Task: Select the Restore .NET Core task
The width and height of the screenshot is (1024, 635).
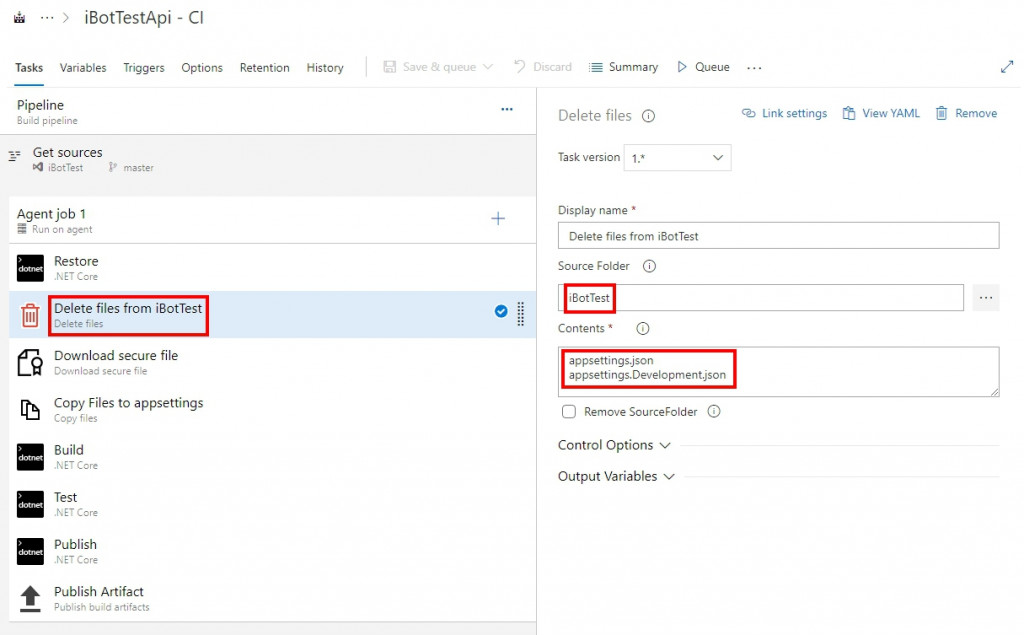Action: (x=272, y=268)
